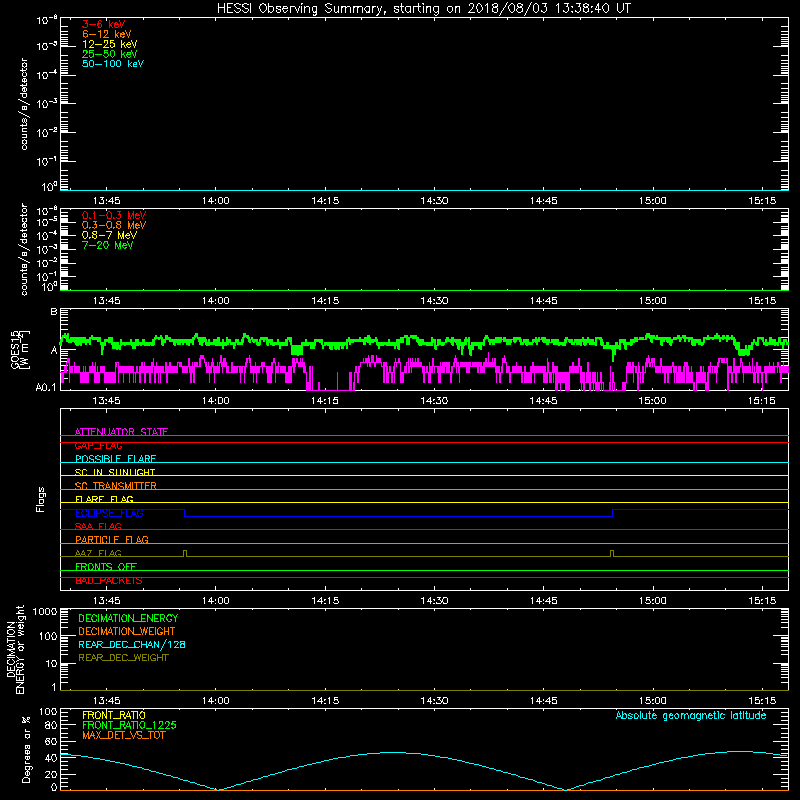Click the 7-20 MeV legend label
Image resolution: width=800 pixels, height=800 pixels.
coord(107,245)
